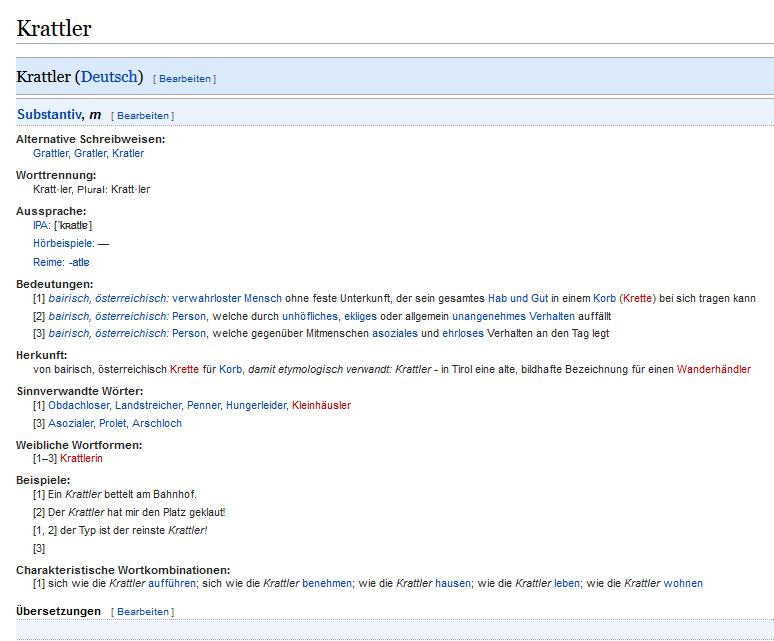
Task: Open the alternative spelling Kratler
Action: click(x=128, y=153)
